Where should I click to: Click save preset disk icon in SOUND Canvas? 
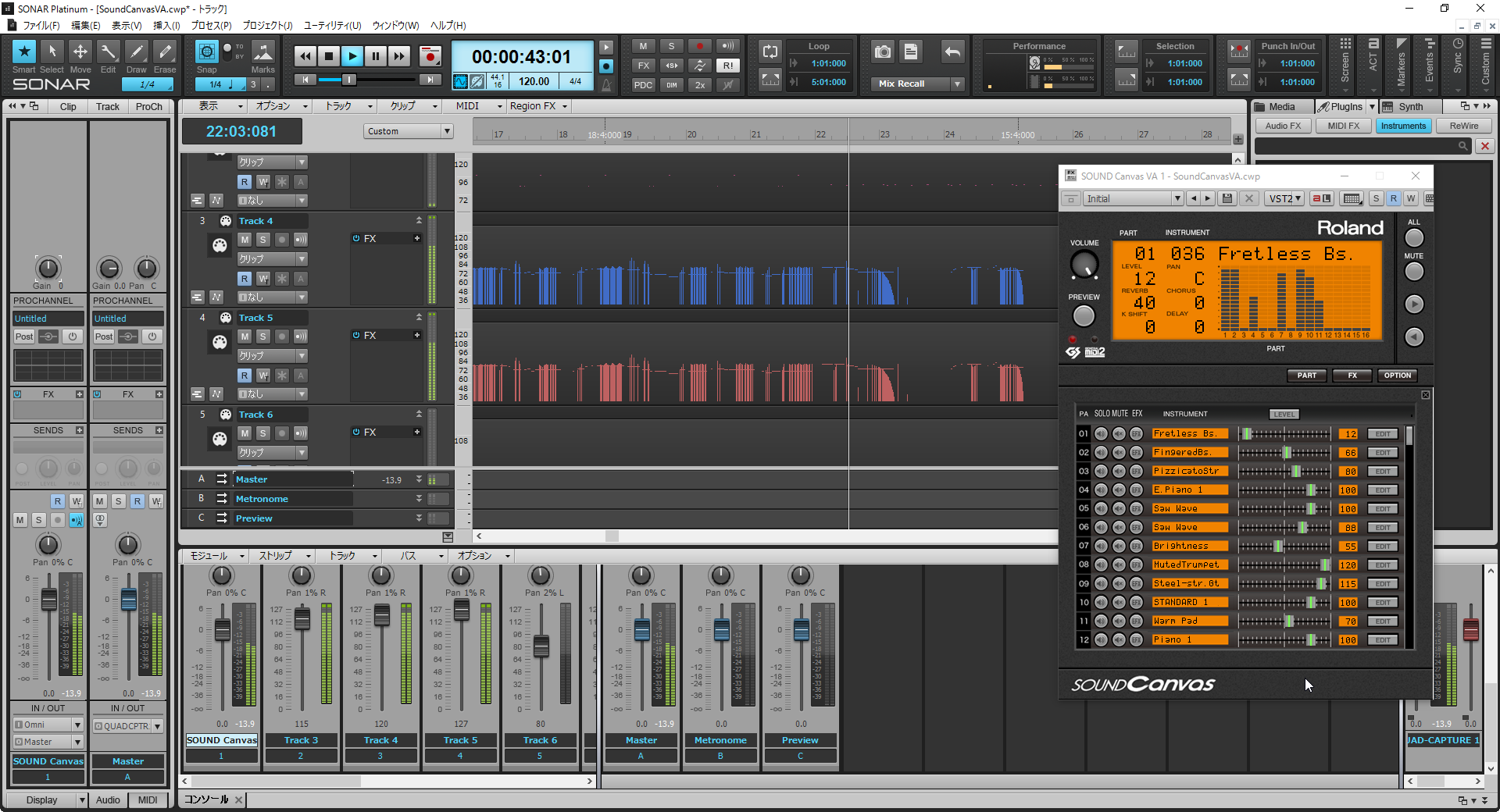tap(1227, 199)
